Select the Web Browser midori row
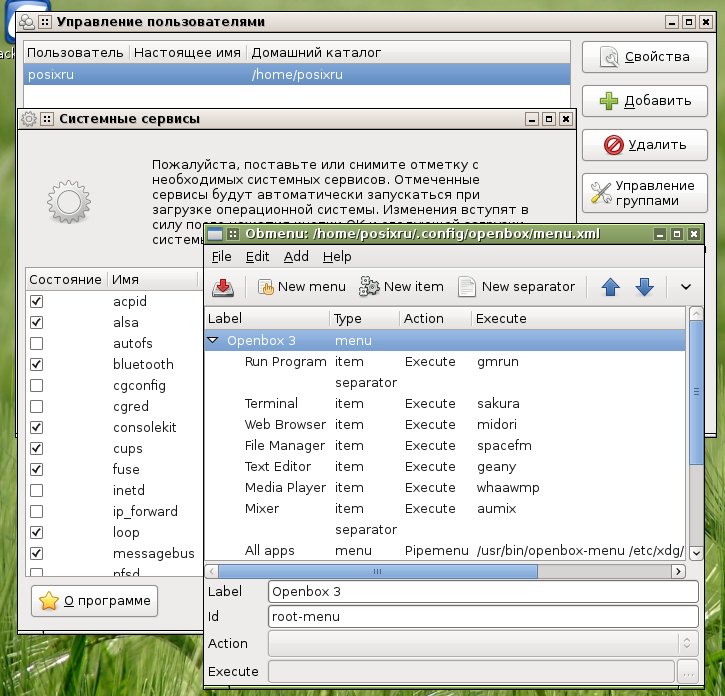725x696 pixels. 444,425
